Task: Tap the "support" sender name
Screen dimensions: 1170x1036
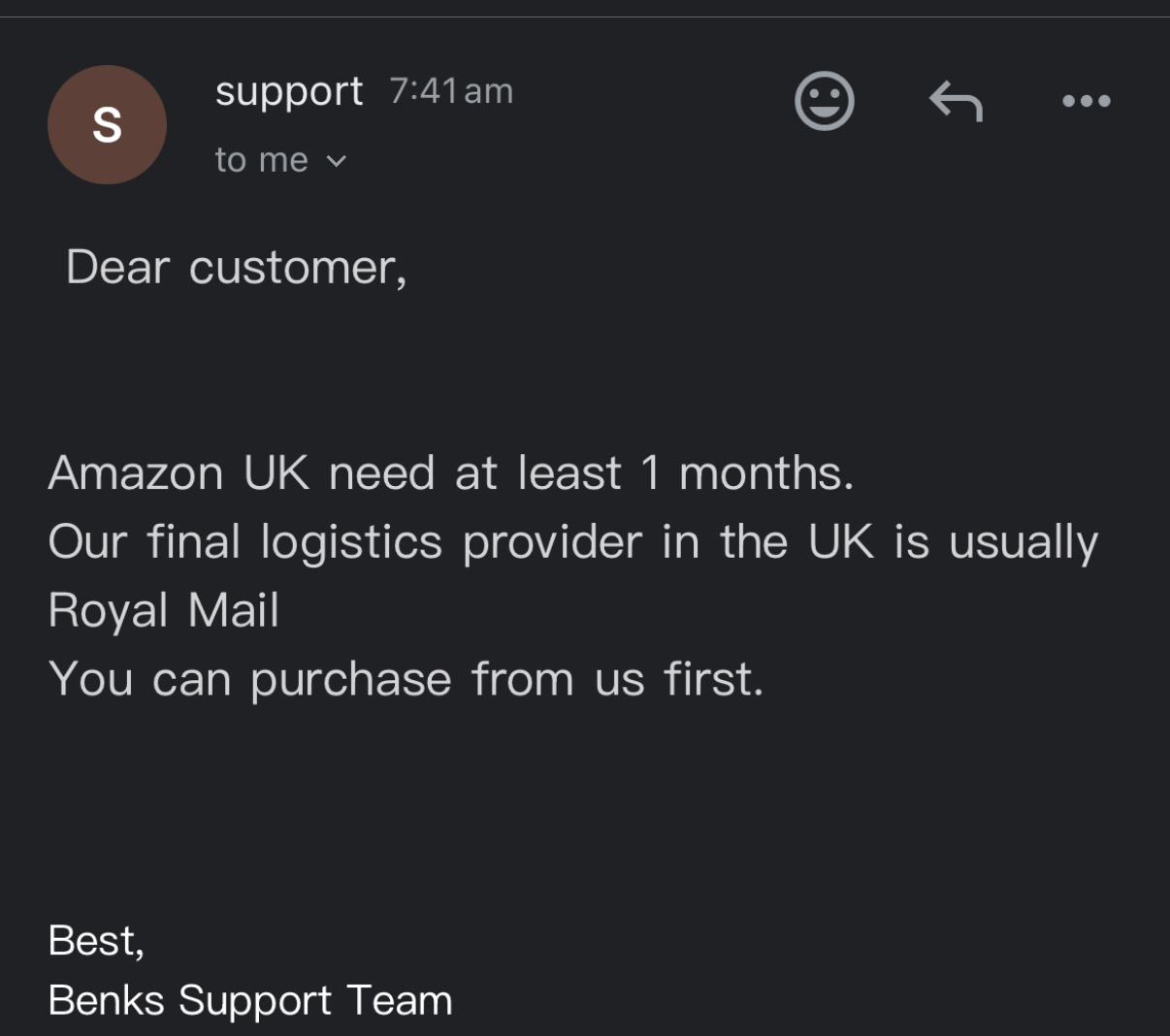Action: 289,92
